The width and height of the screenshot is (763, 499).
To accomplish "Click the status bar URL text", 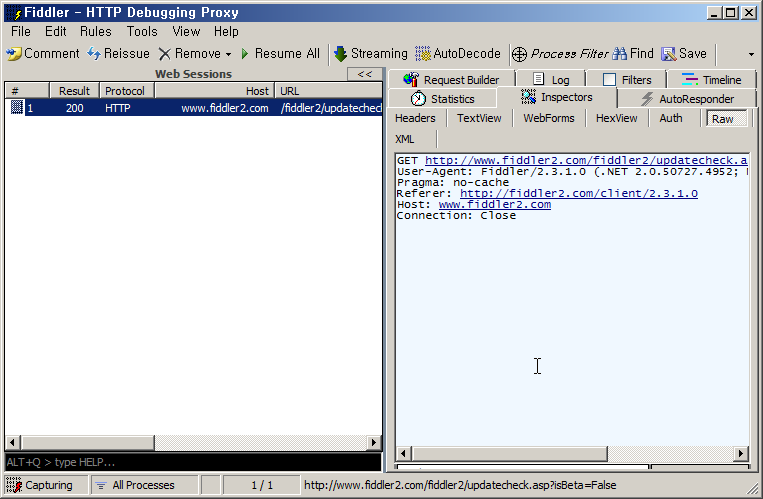I will point(460,485).
